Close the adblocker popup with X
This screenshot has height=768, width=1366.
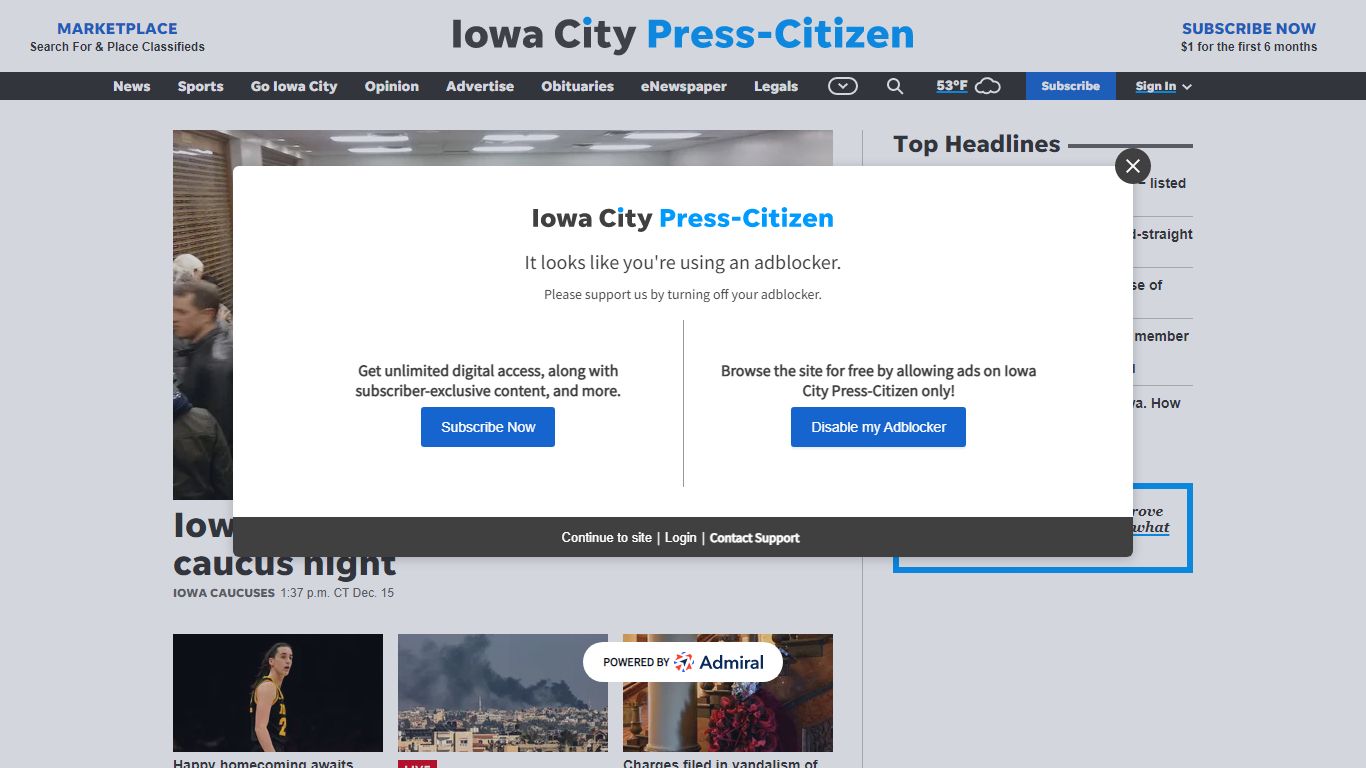coord(1132,166)
